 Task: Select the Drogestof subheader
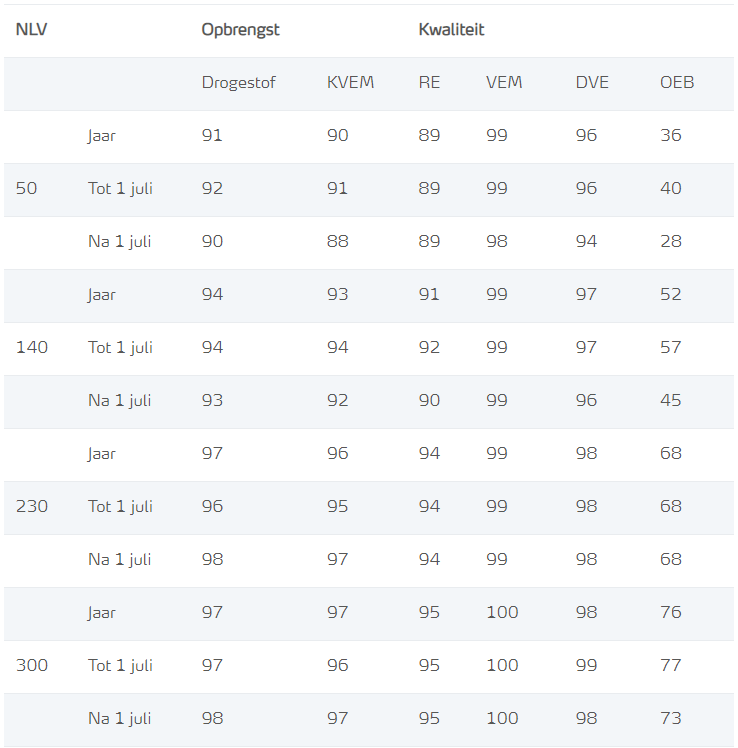coord(239,83)
